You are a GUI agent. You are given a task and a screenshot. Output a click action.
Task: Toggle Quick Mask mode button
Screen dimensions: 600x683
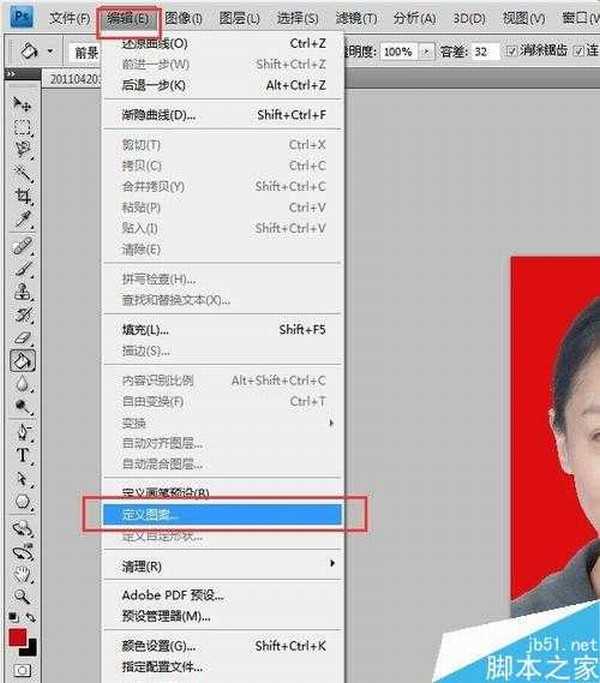coord(22,669)
